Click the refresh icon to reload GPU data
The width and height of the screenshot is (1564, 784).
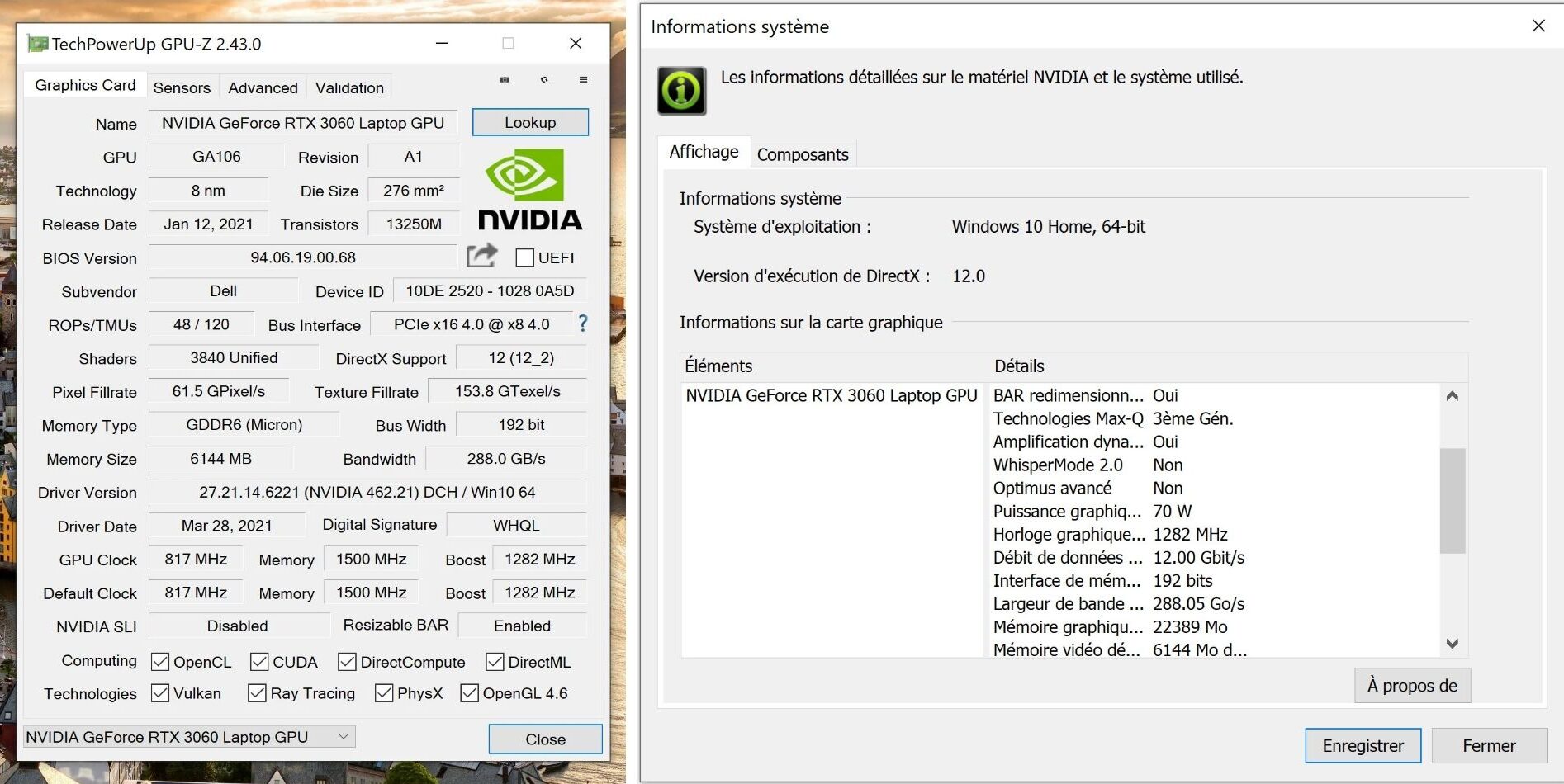543,80
